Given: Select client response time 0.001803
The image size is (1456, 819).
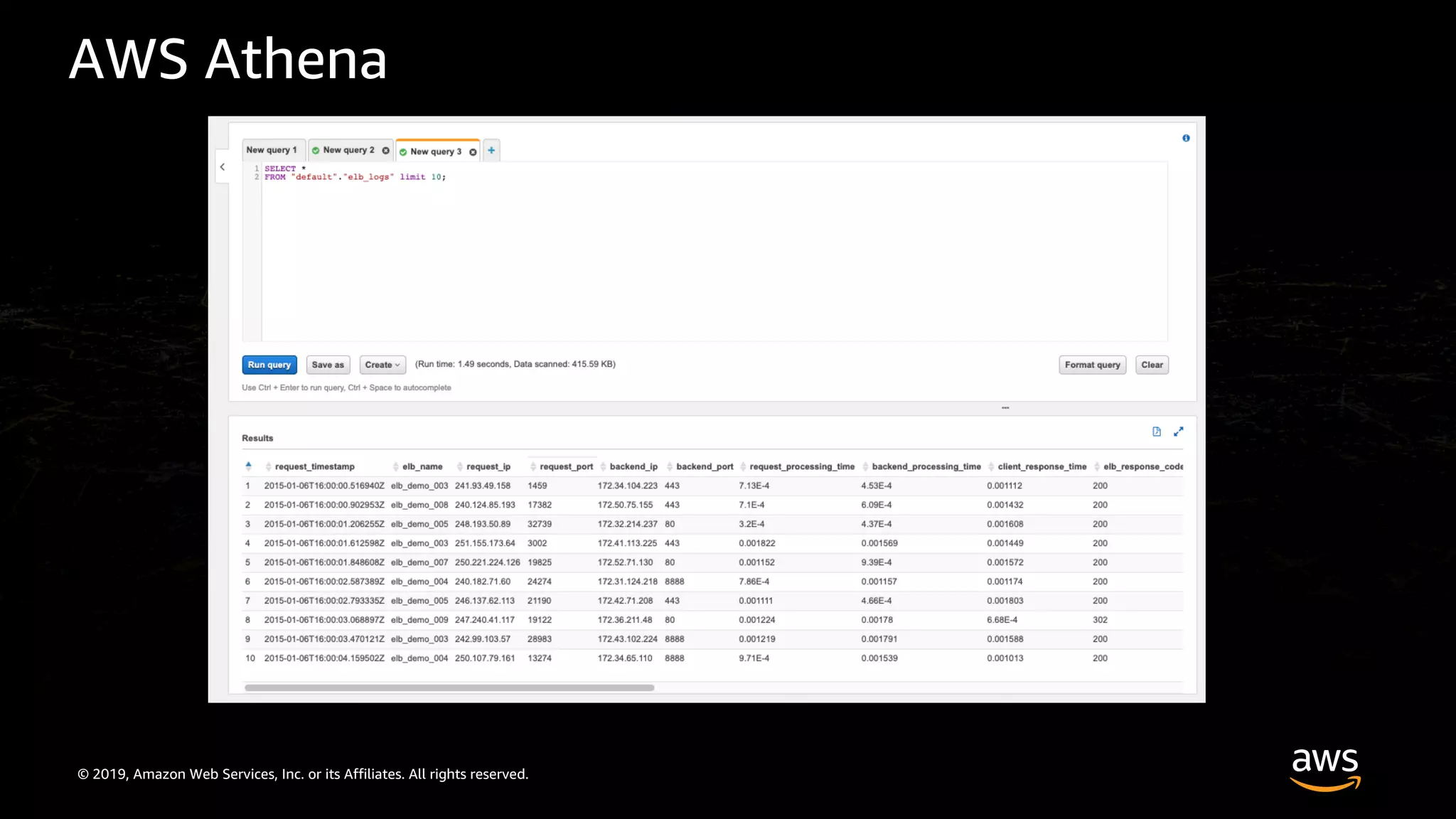Looking at the screenshot, I should click(1005, 601).
